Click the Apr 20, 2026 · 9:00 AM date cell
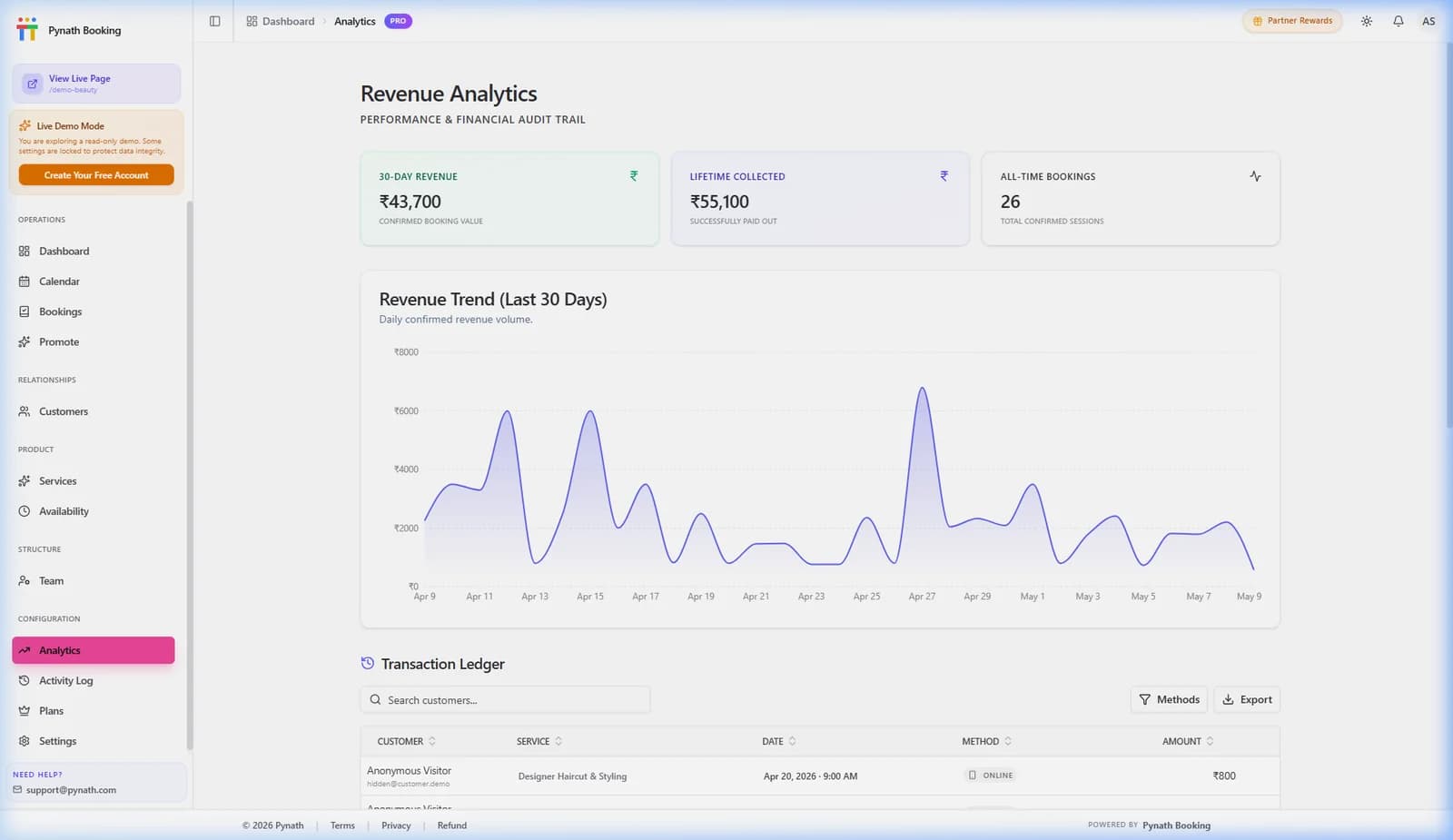Viewport: 1453px width, 840px height. coord(810,776)
